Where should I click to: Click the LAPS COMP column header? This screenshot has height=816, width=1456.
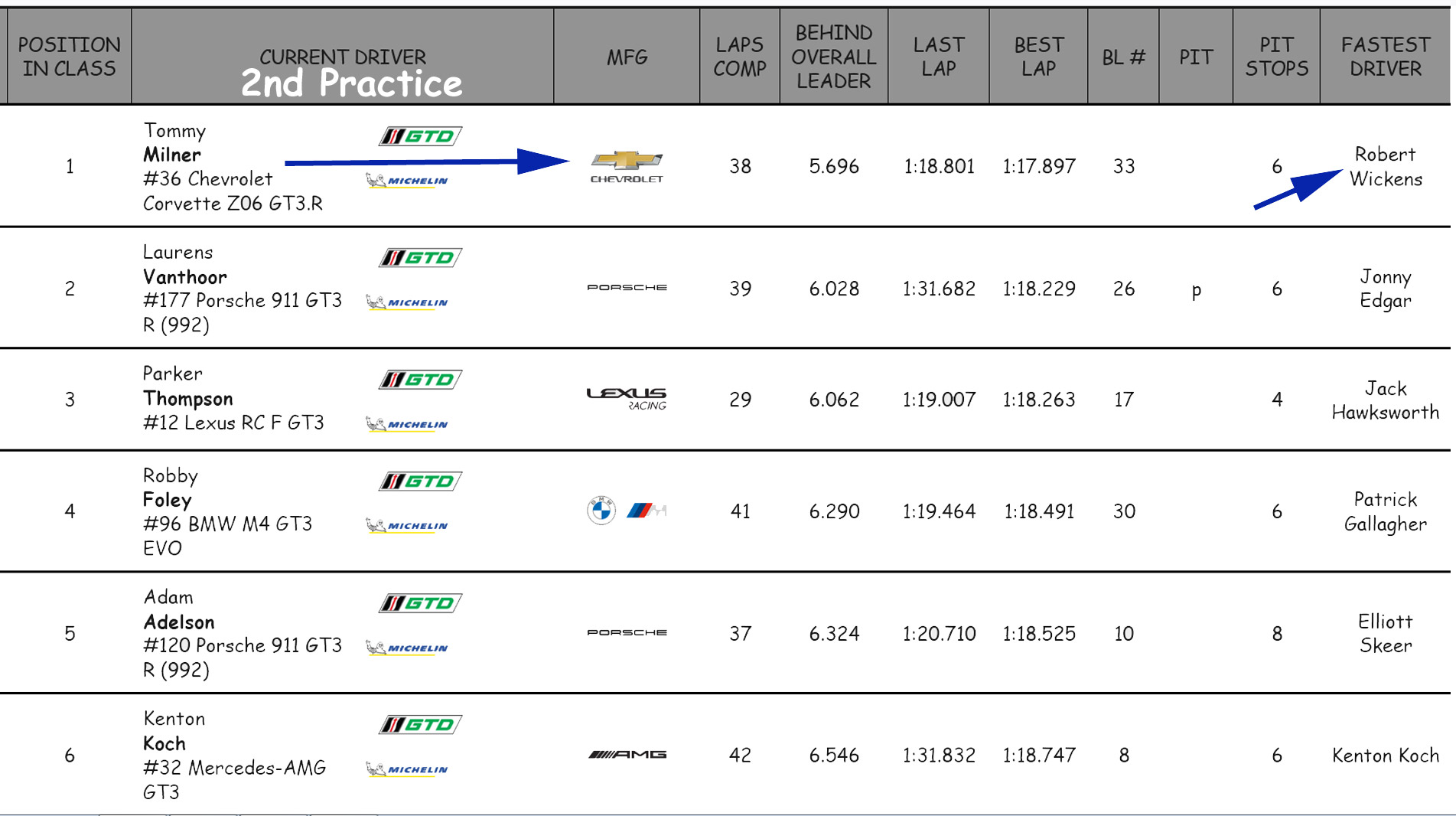(739, 57)
